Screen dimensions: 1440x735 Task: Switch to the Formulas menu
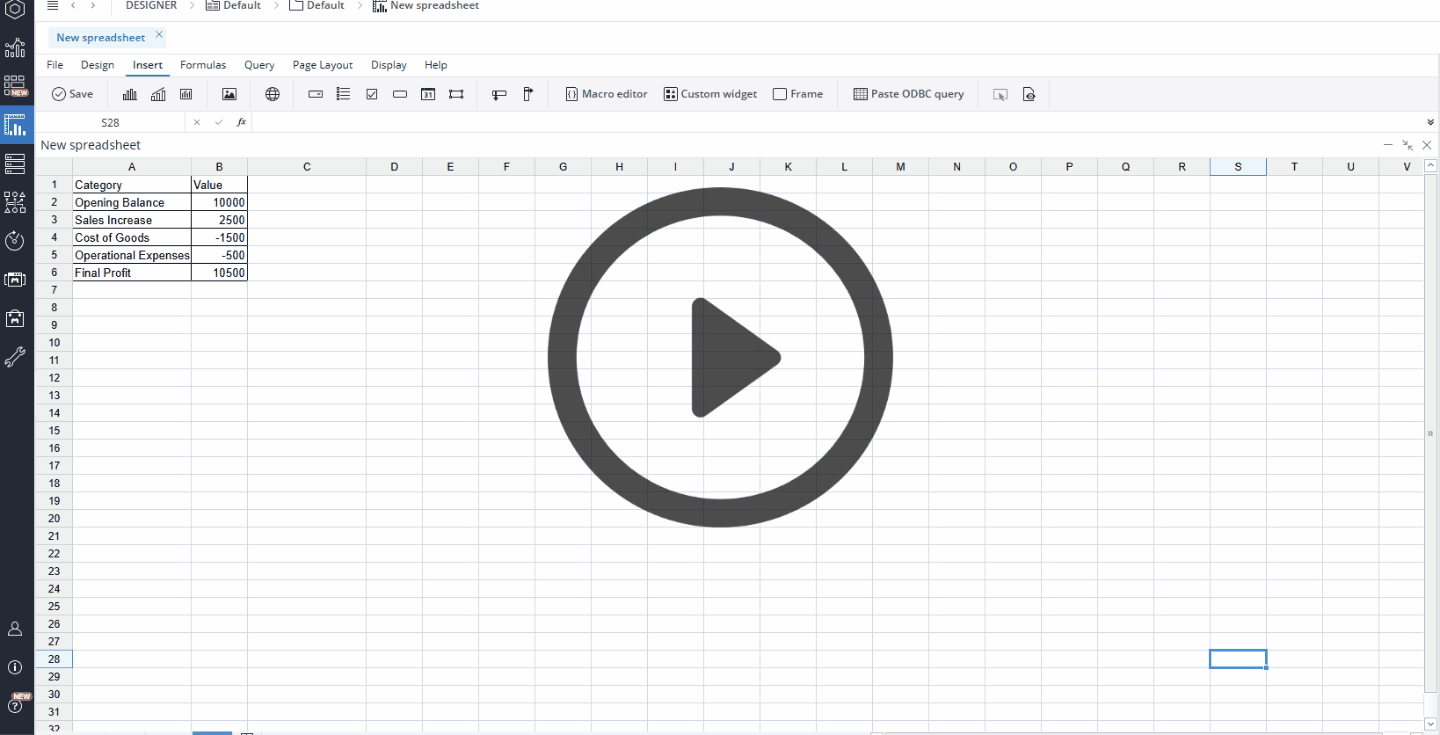[203, 64]
